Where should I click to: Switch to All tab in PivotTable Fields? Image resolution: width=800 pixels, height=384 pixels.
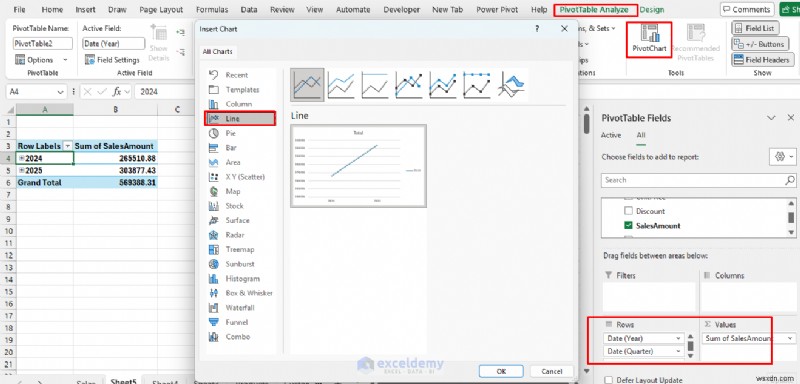pos(640,135)
